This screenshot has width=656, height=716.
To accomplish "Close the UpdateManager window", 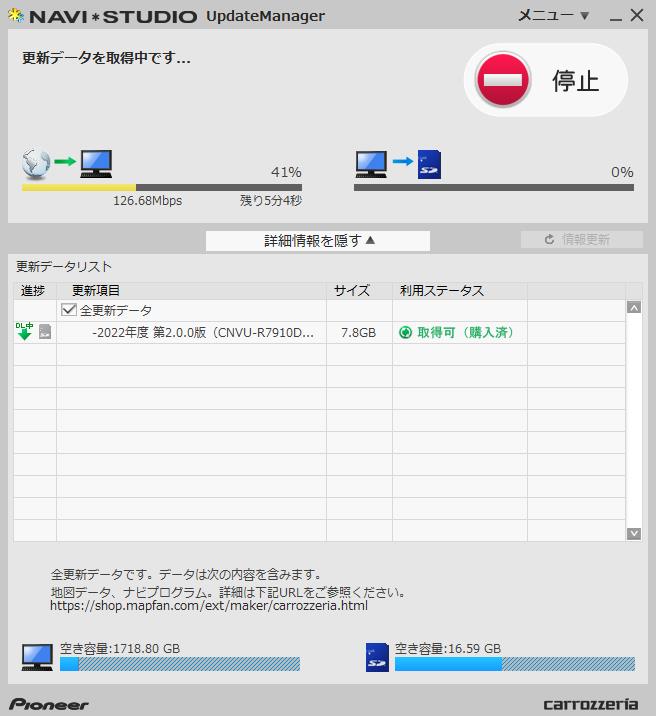I will pyautogui.click(x=637, y=16).
